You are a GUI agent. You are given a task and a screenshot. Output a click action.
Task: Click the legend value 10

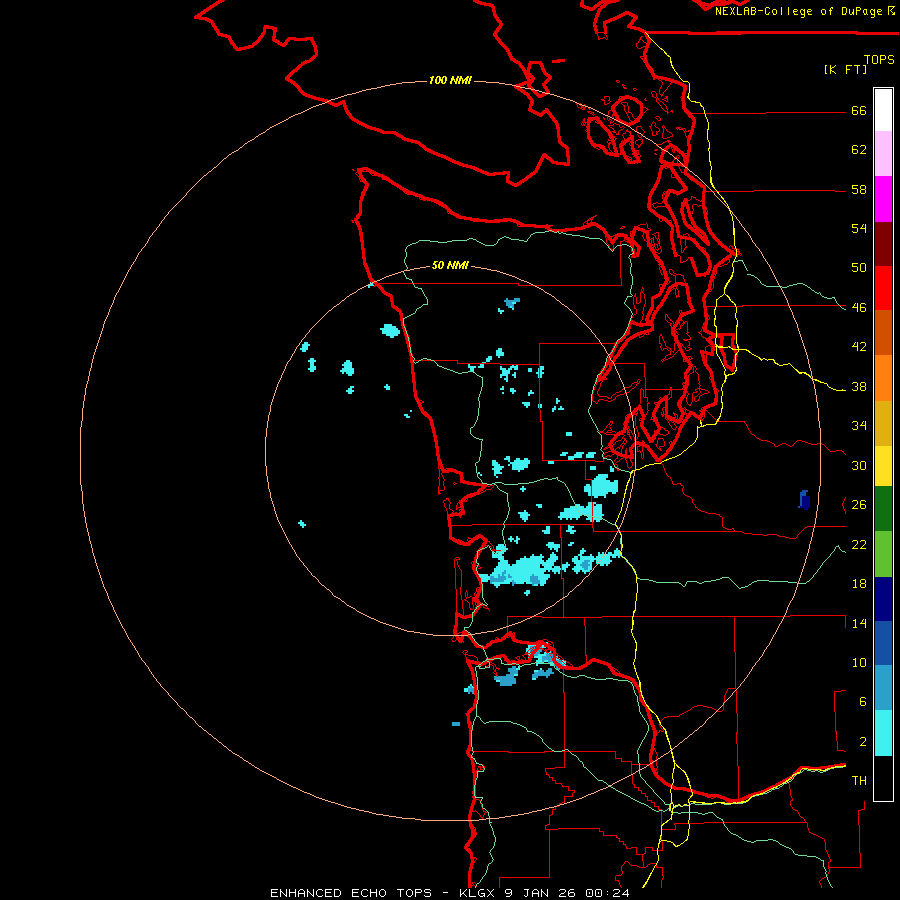coord(859,663)
